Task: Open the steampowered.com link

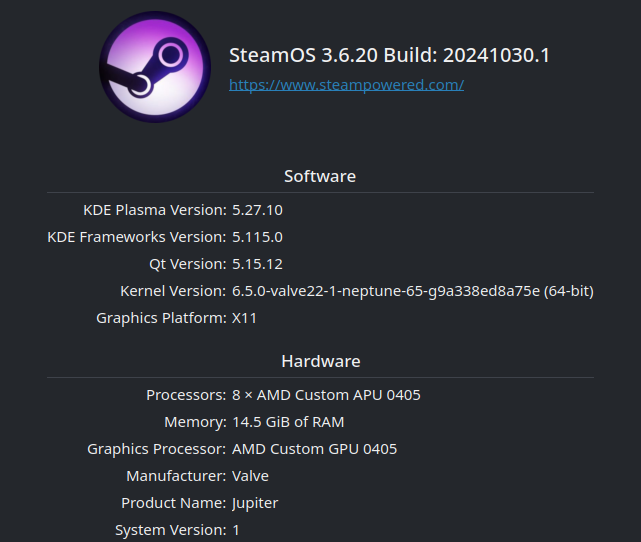Action: [x=346, y=85]
